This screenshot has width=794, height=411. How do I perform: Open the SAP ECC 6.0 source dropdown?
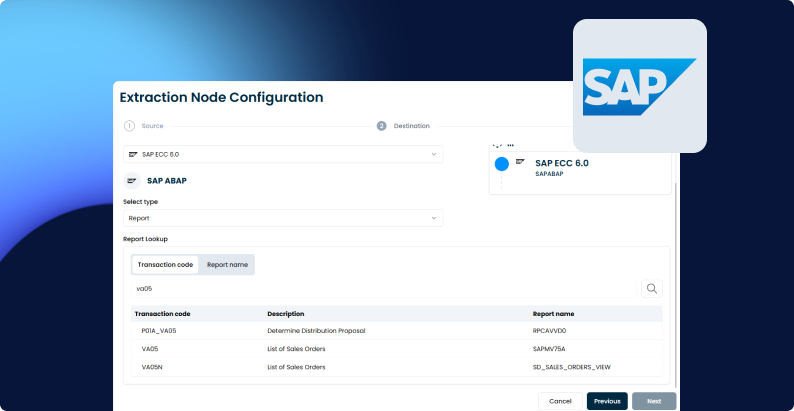tap(283, 154)
